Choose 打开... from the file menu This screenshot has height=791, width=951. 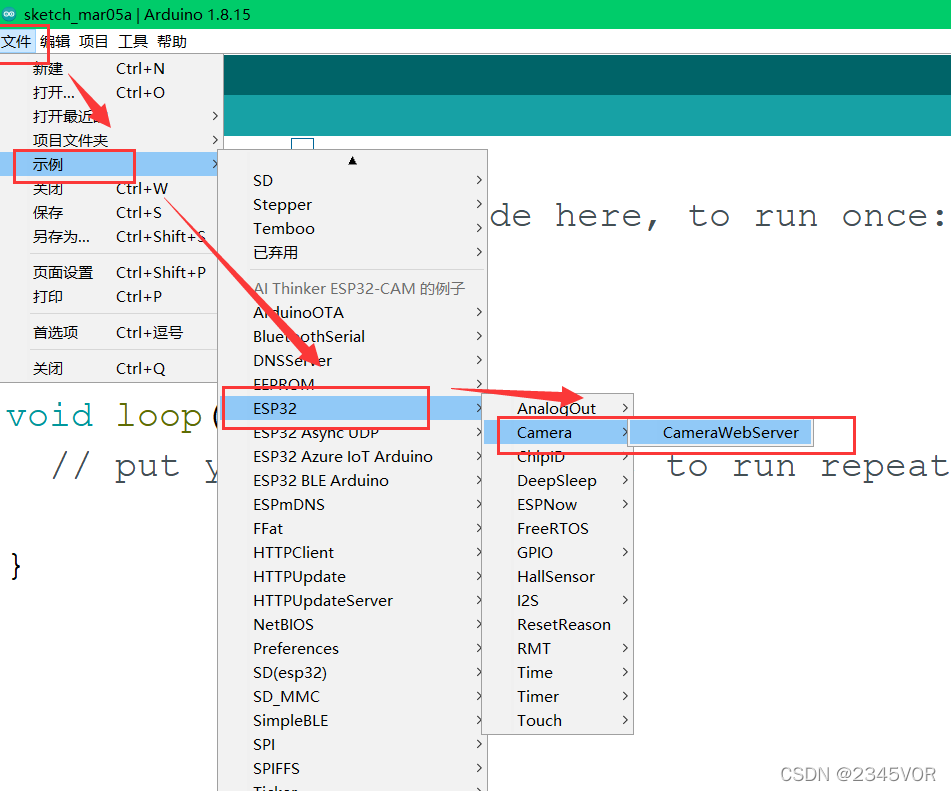(x=109, y=92)
